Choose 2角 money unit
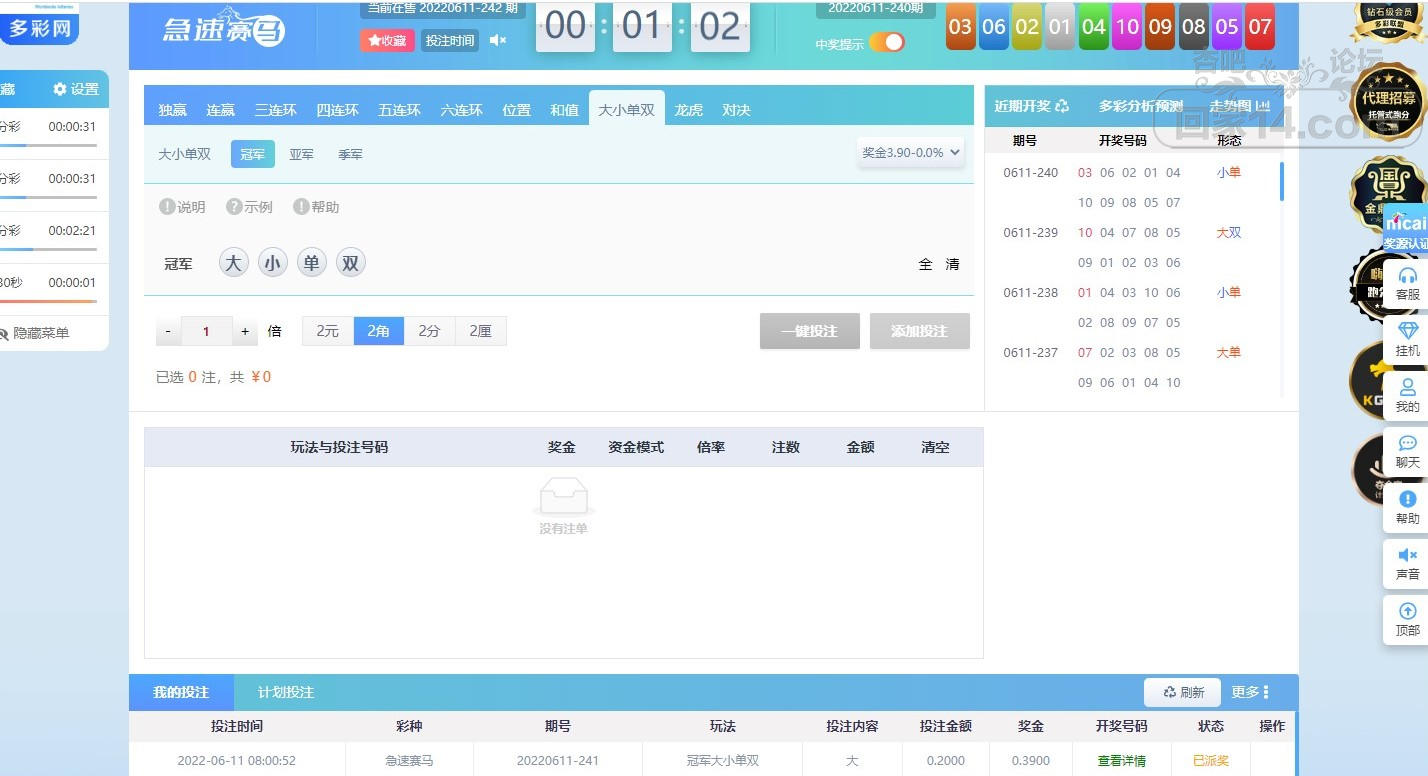 tap(379, 331)
